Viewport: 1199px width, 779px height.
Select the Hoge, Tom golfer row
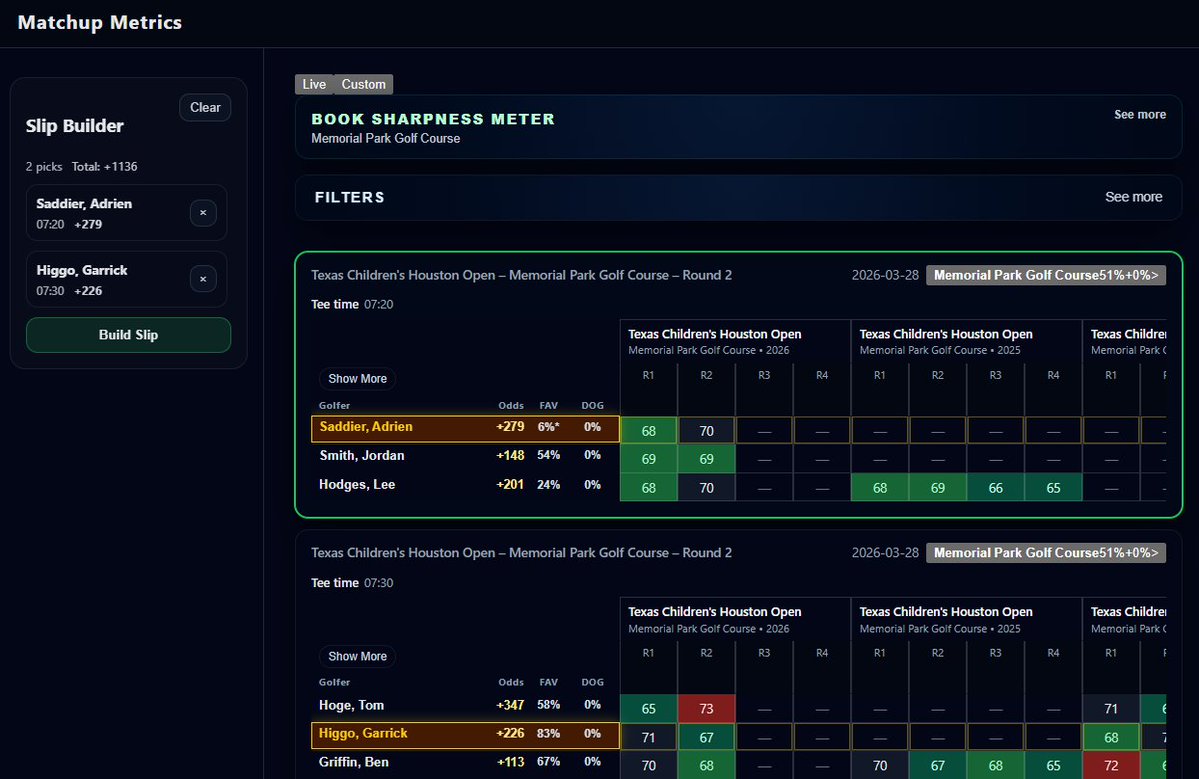[465, 705]
